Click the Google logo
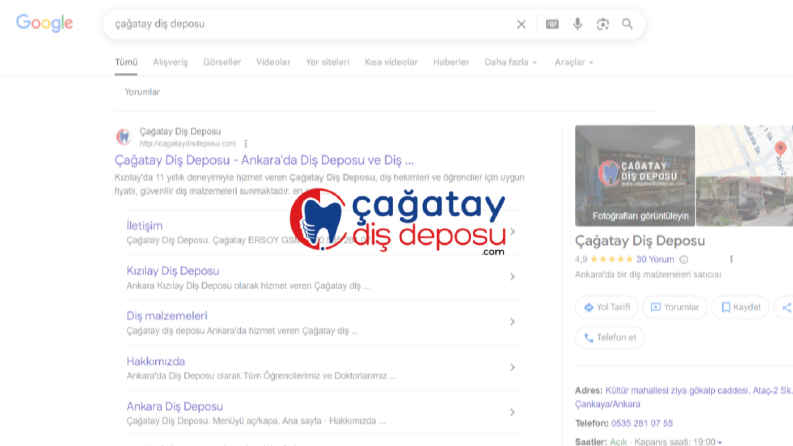This screenshot has width=793, height=446. (x=45, y=23)
